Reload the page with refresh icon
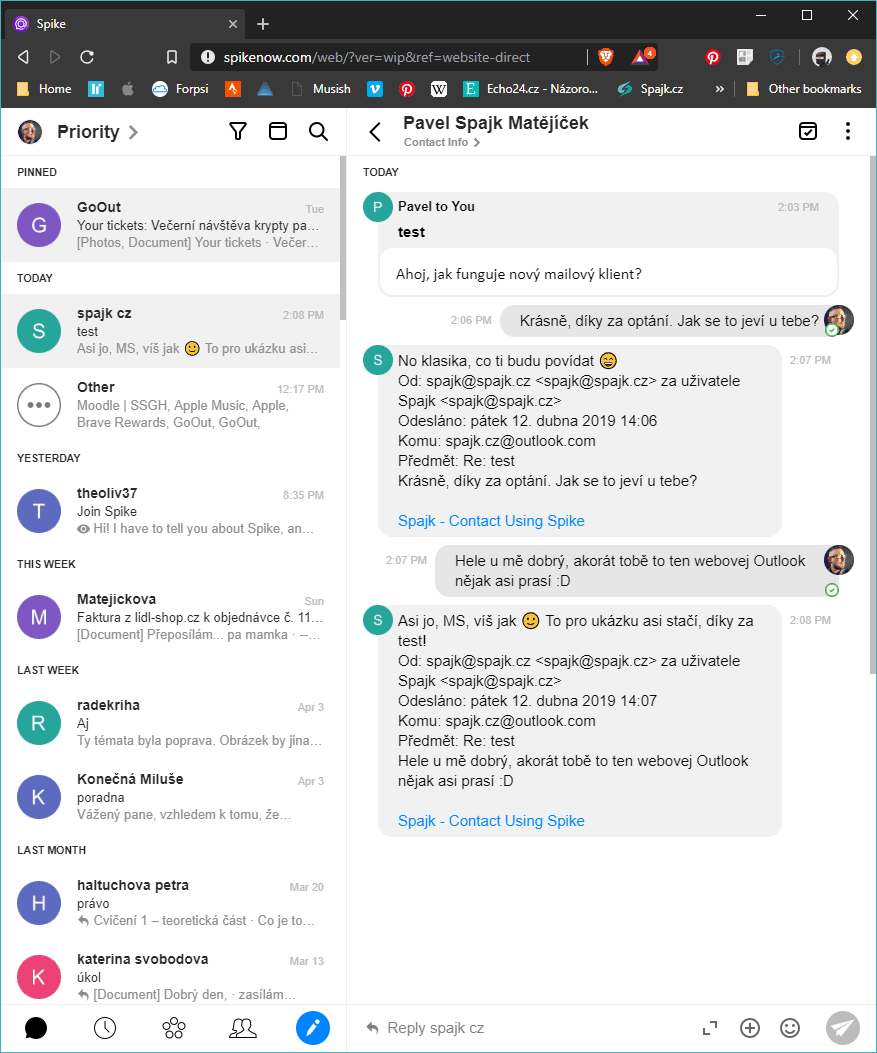 point(87,57)
